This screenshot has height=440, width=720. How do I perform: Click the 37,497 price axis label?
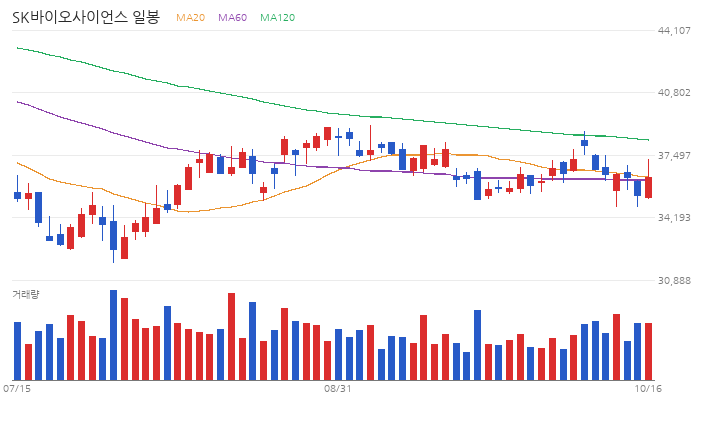[674, 156]
